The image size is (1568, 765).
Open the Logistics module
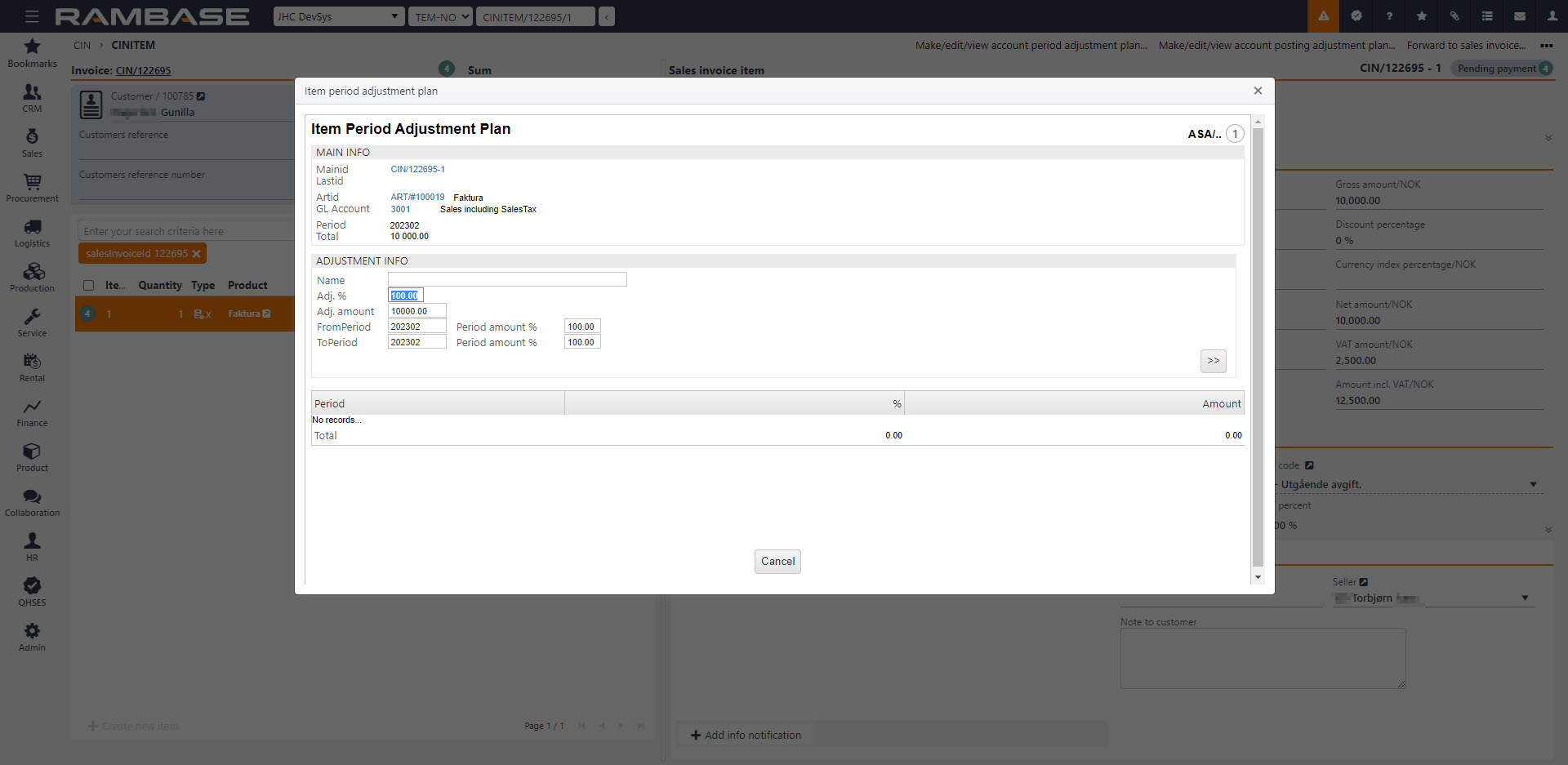[x=32, y=234]
